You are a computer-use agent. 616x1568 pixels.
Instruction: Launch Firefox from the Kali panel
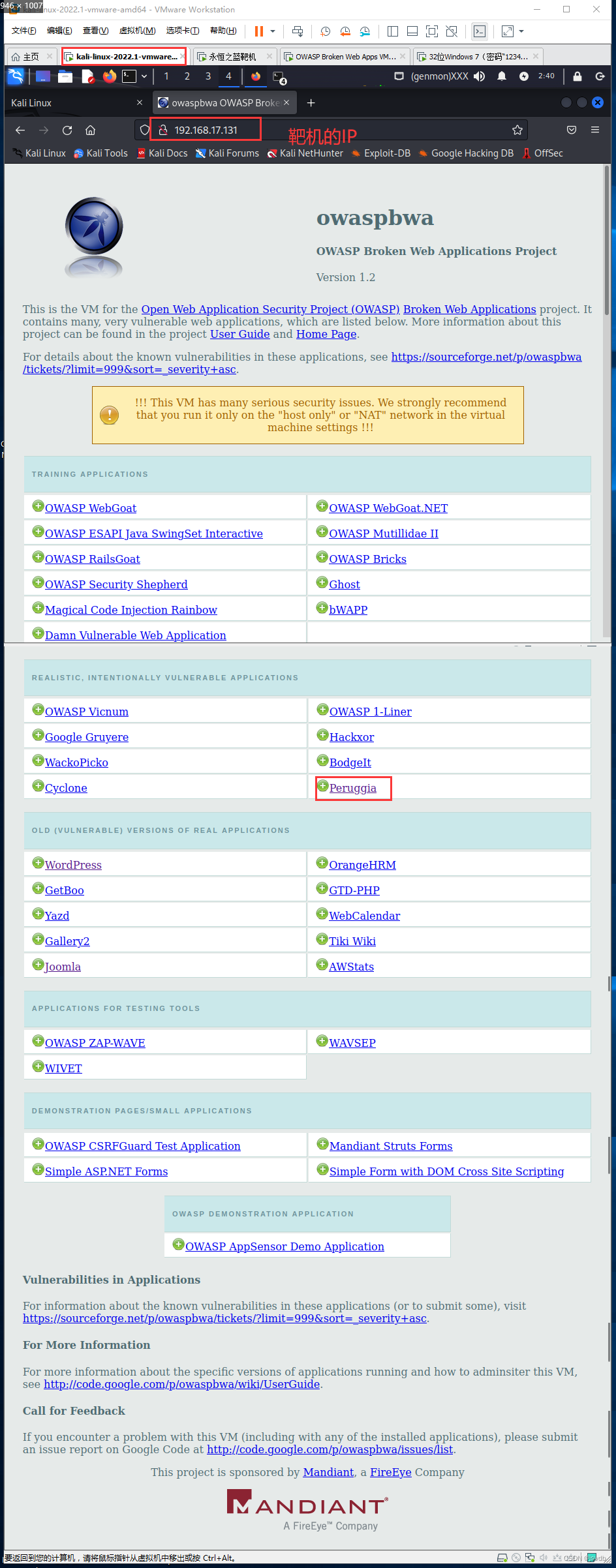pos(110,76)
